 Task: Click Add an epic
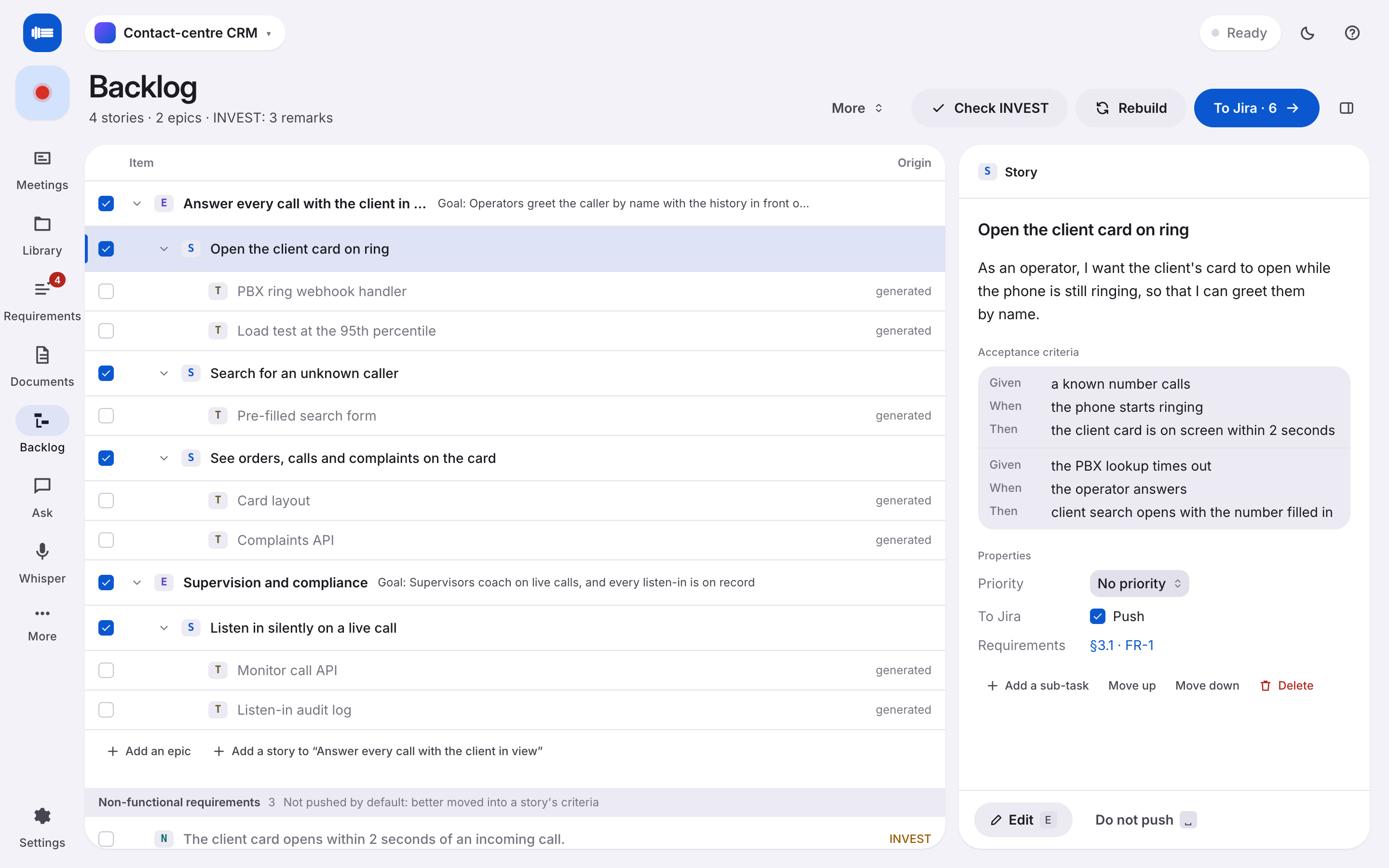click(x=149, y=751)
